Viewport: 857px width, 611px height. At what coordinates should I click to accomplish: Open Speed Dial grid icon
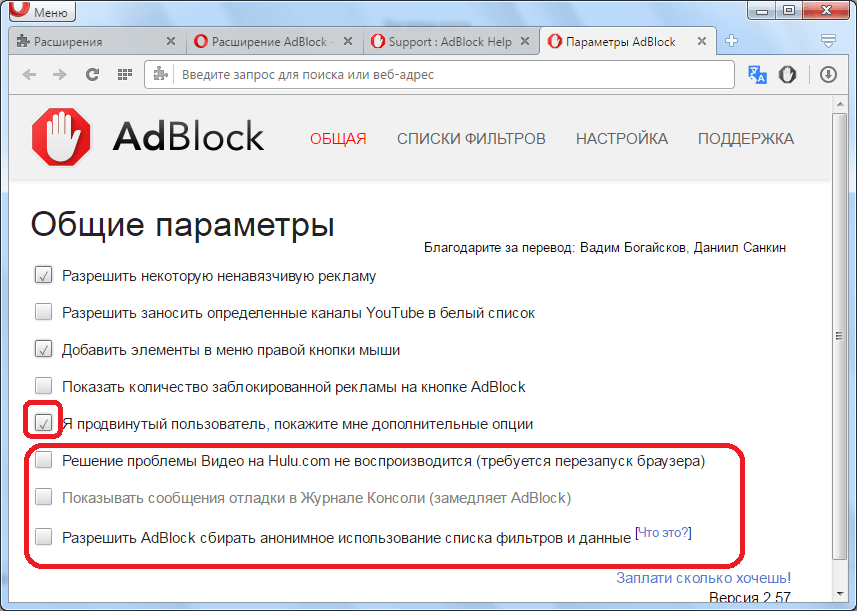click(124, 75)
